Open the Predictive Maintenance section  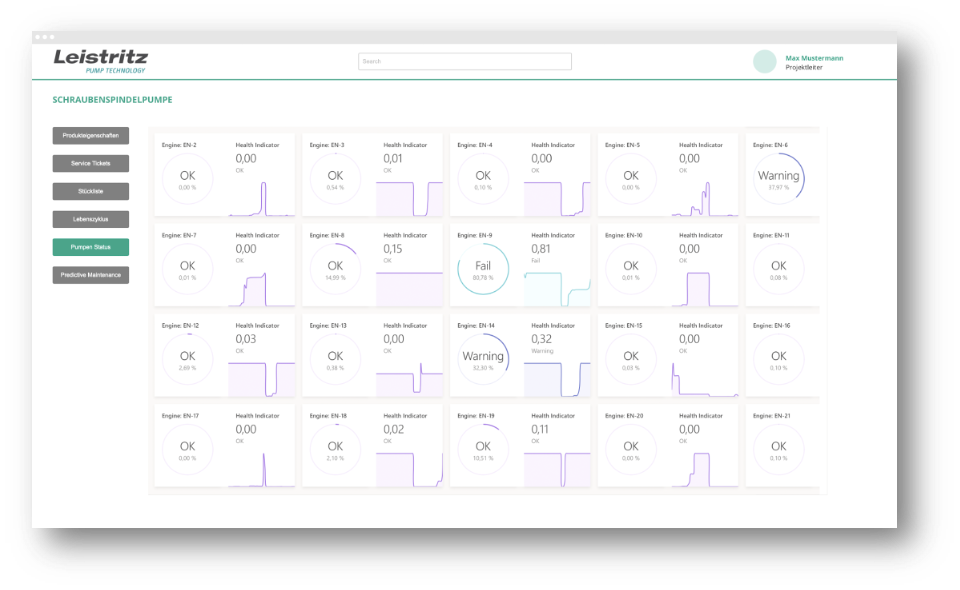pos(91,275)
